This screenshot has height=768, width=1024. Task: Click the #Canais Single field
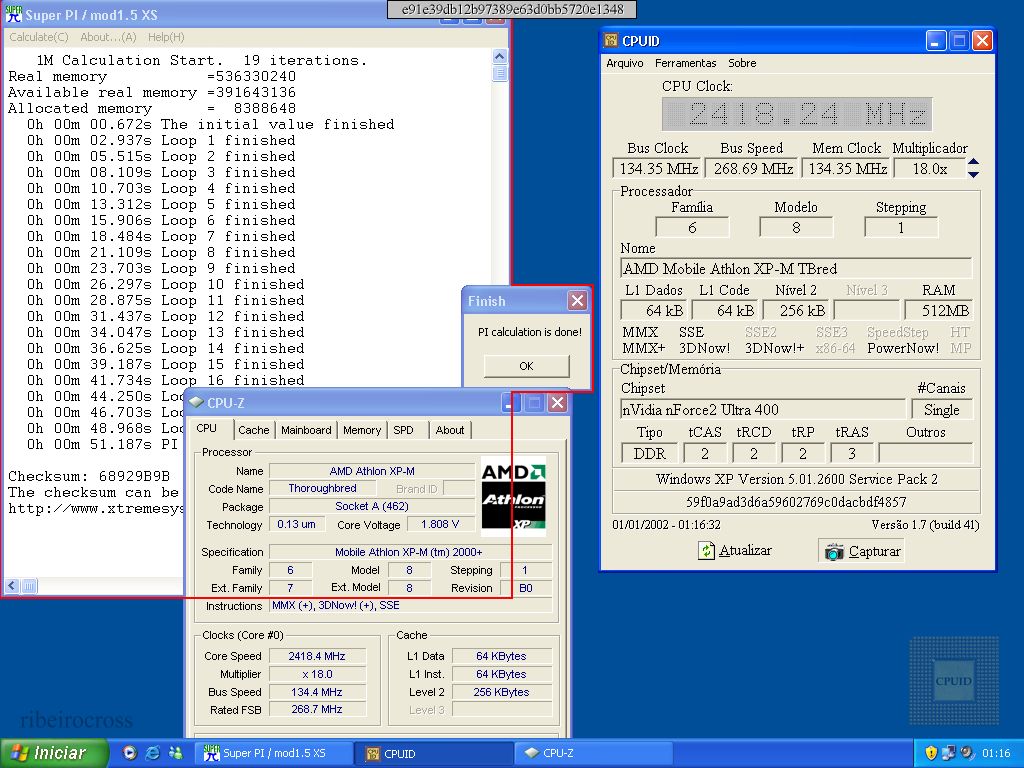(941, 409)
